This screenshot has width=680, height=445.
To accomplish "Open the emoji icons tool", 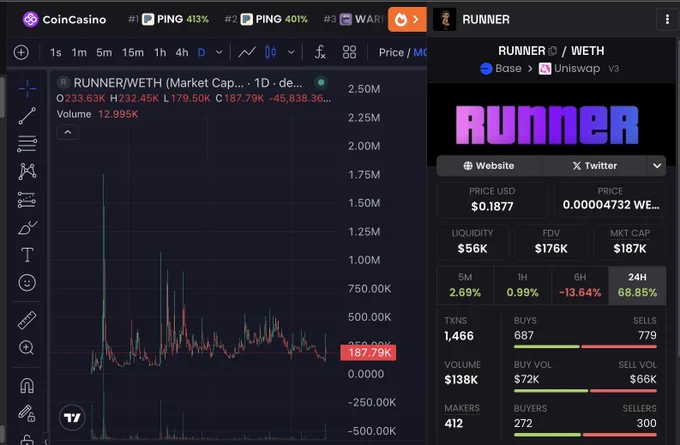I will coord(27,283).
